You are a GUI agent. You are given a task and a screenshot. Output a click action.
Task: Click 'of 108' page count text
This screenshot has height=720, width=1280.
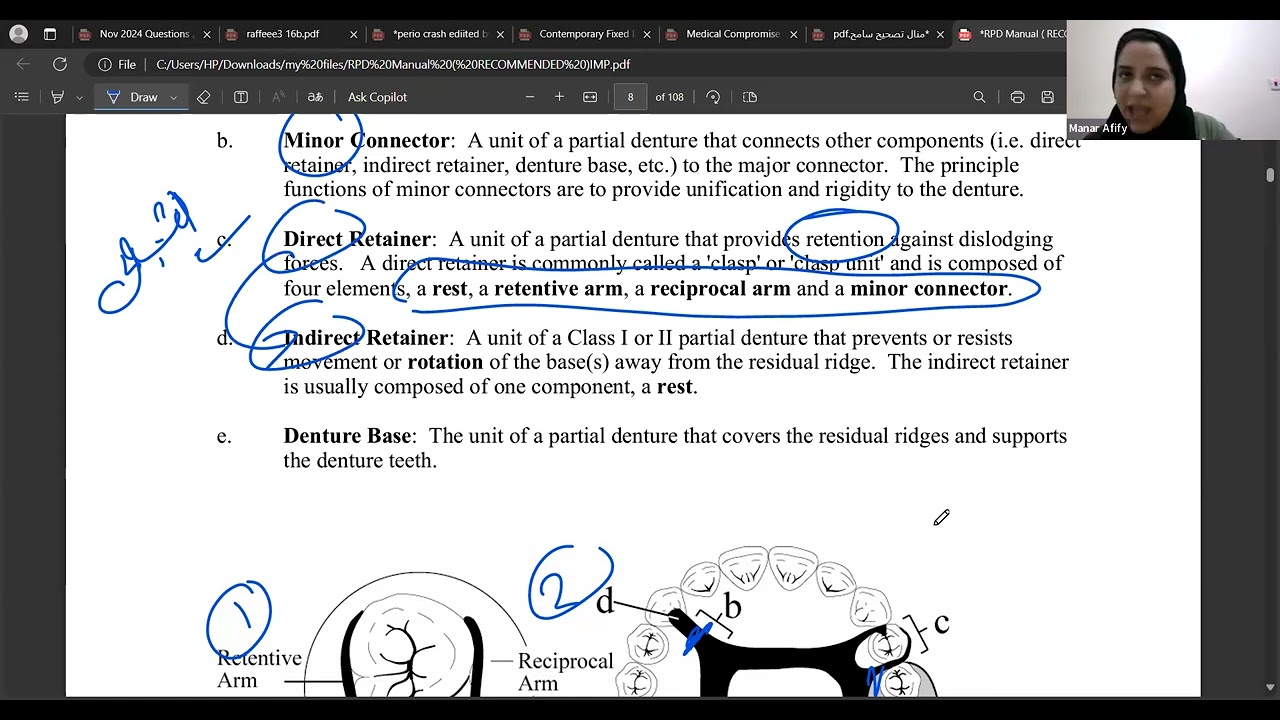point(669,97)
